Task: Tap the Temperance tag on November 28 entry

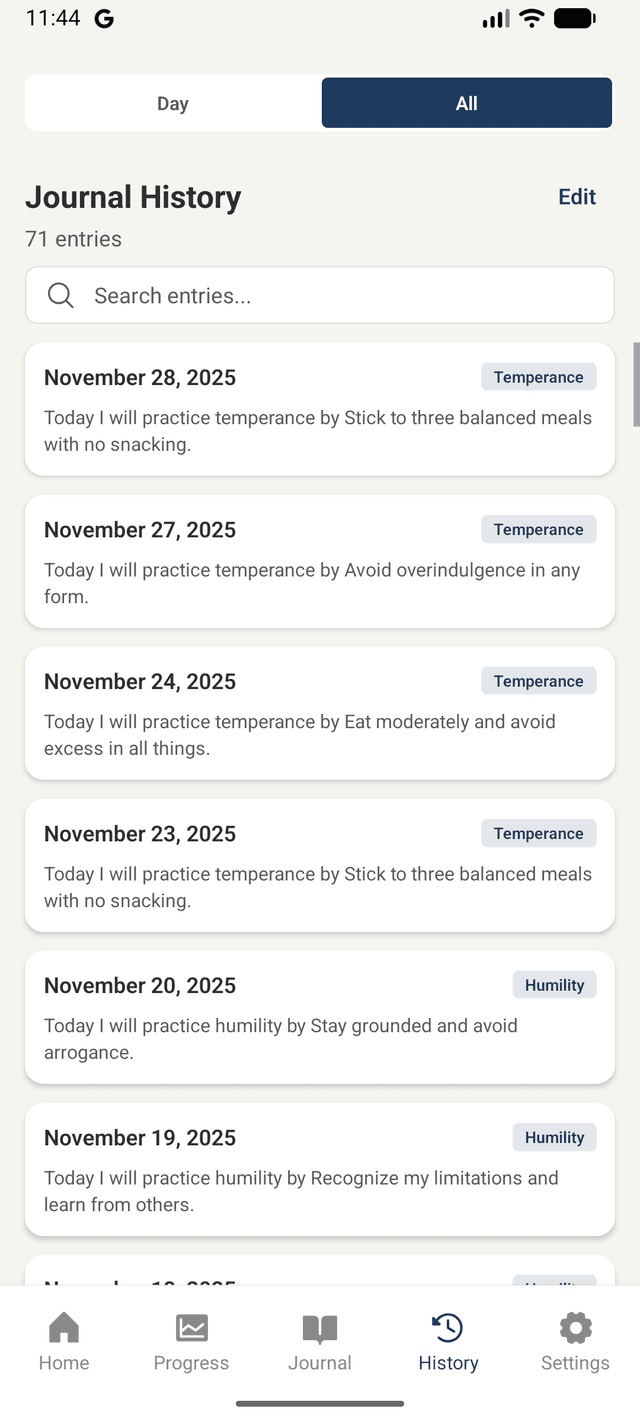Action: tap(538, 377)
